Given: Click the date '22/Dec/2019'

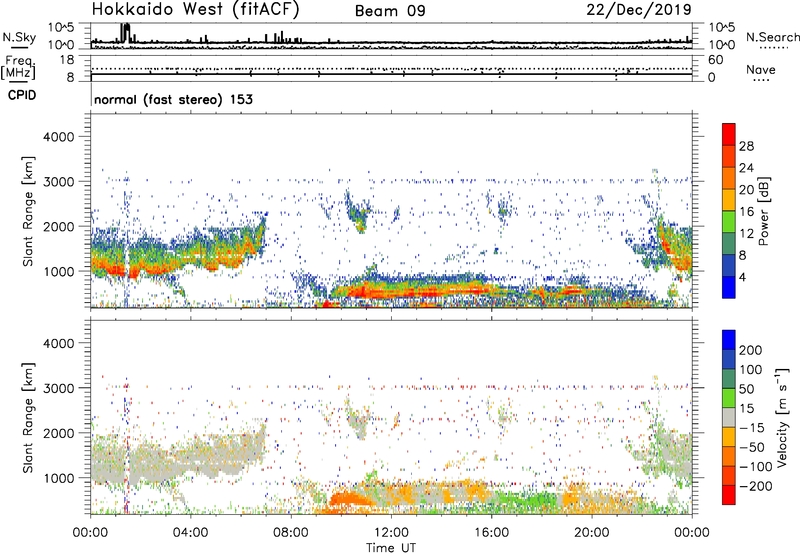Looking at the screenshot, I should pyautogui.click(x=639, y=10).
